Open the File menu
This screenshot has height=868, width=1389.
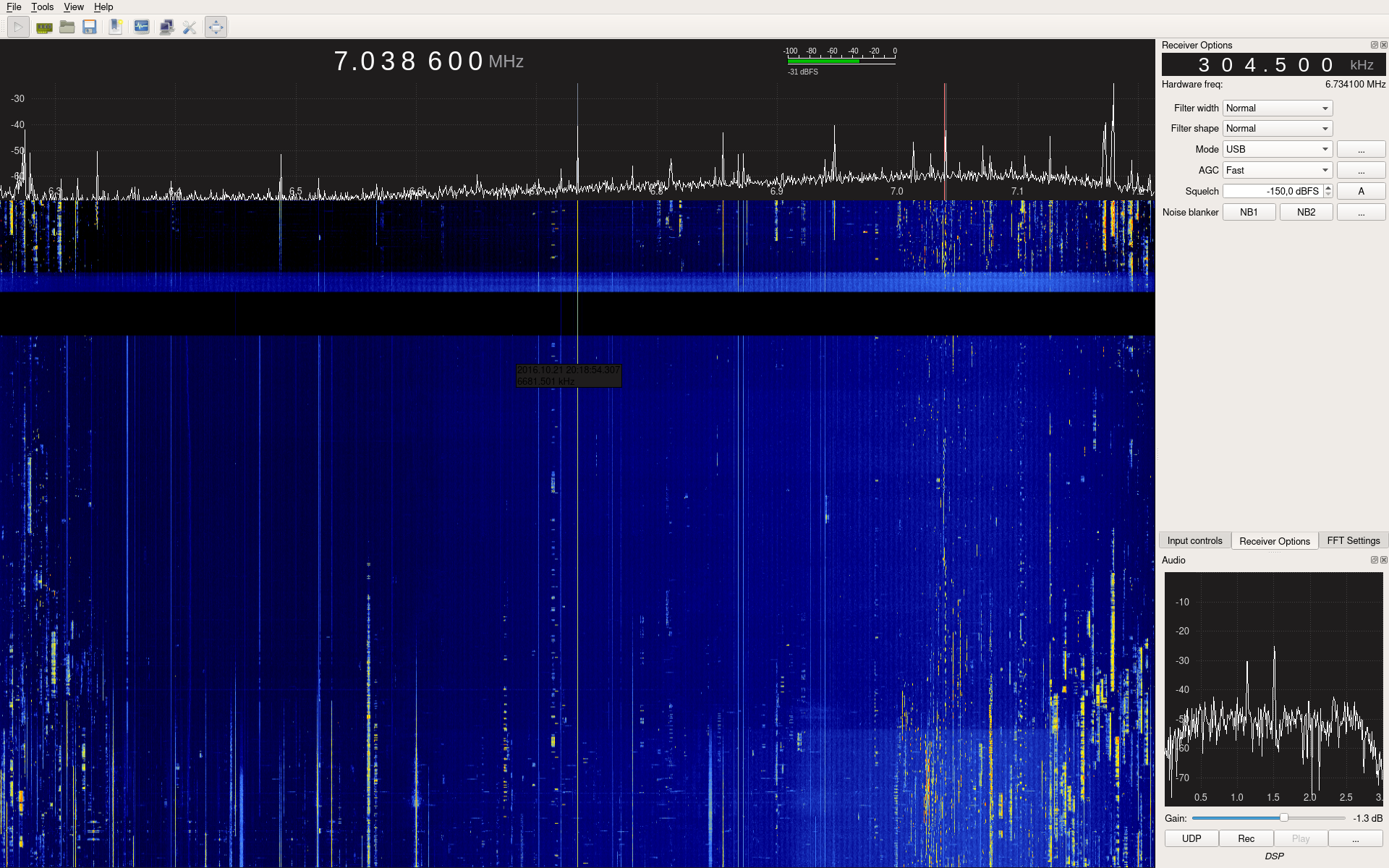(x=14, y=7)
